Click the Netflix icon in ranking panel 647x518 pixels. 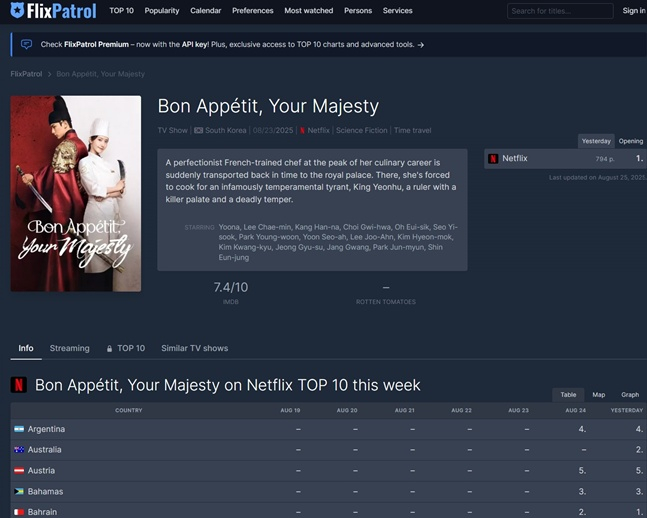493,158
